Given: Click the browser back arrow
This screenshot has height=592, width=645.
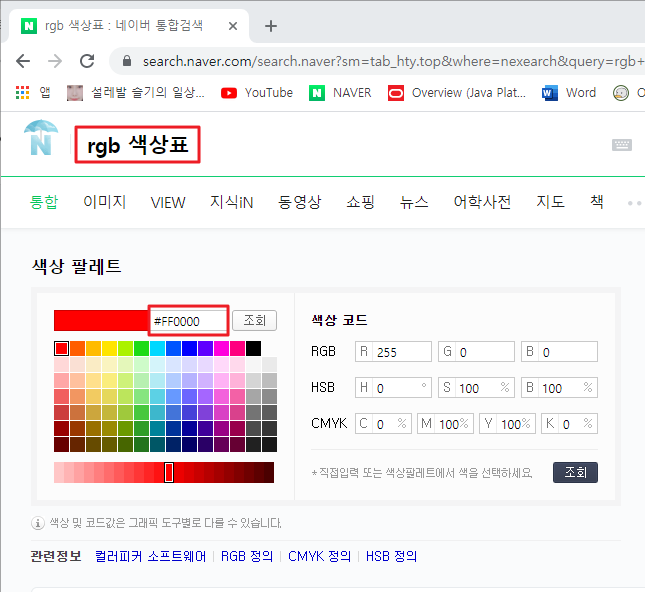Looking at the screenshot, I should (23, 61).
